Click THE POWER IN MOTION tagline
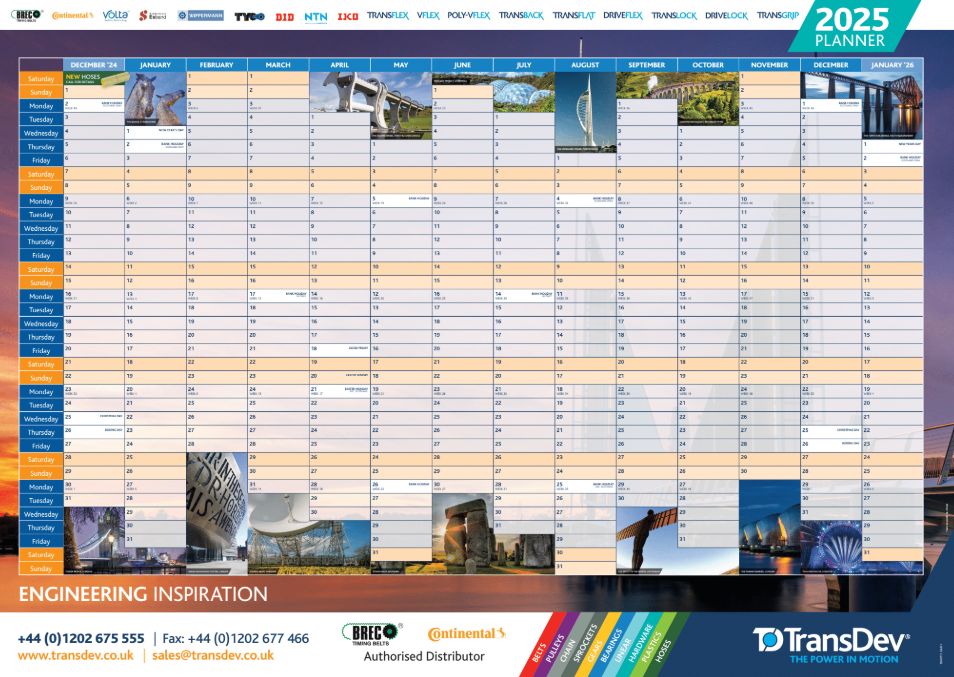The image size is (954, 677). [844, 659]
